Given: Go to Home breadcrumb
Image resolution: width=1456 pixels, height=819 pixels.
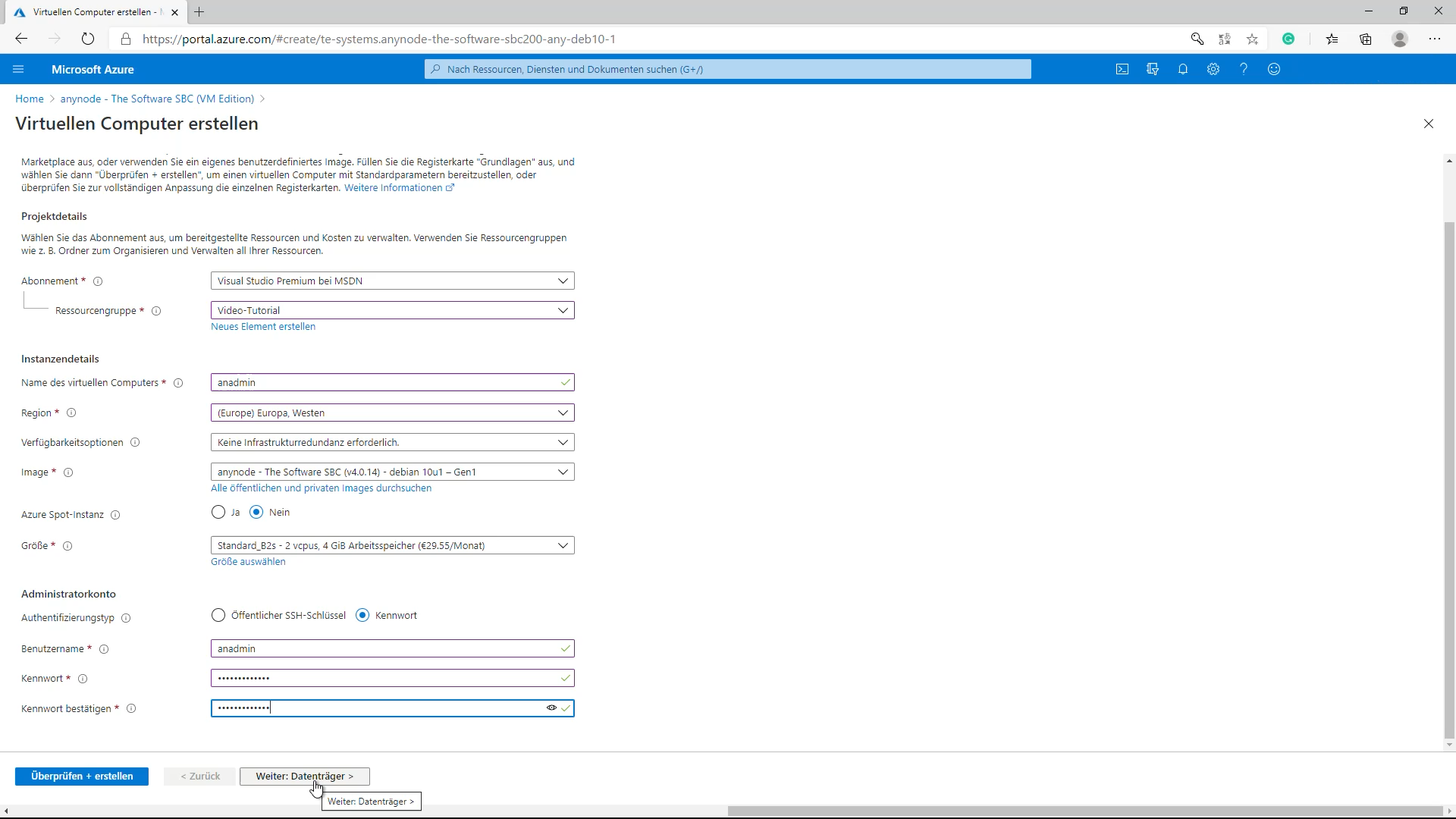Looking at the screenshot, I should (x=30, y=99).
